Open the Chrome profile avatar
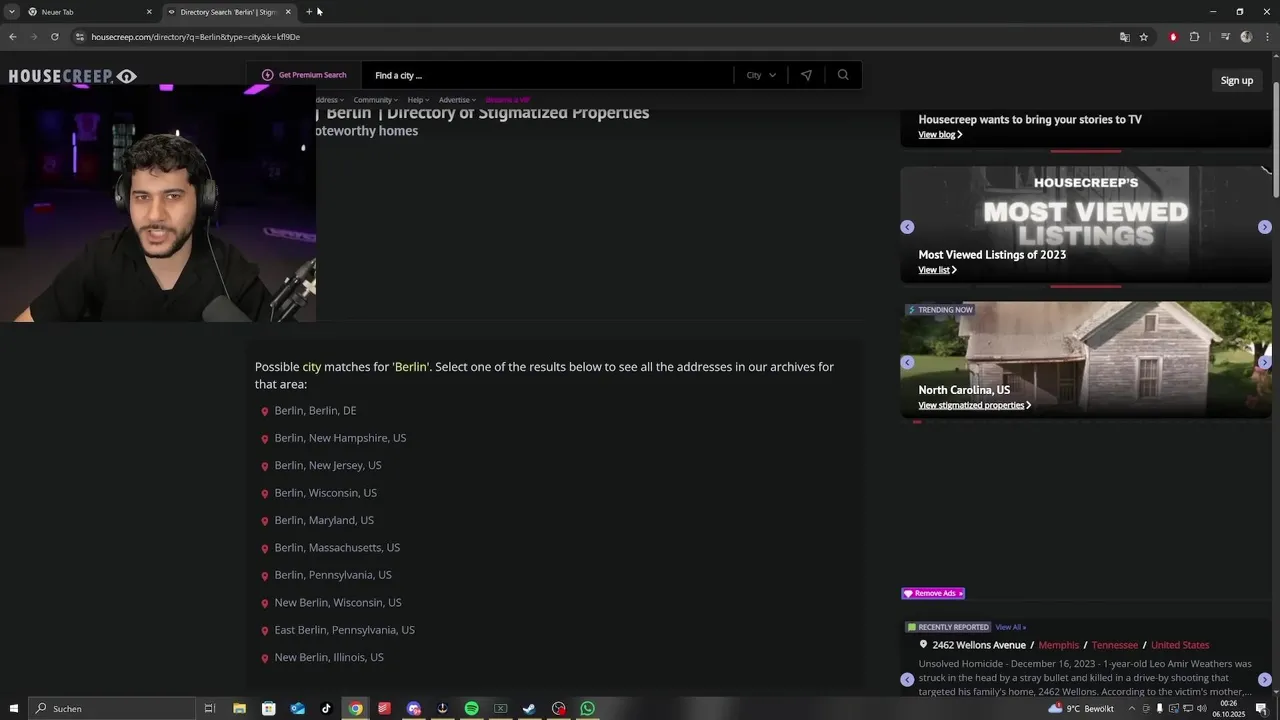The height and width of the screenshot is (720, 1280). 1246,37
